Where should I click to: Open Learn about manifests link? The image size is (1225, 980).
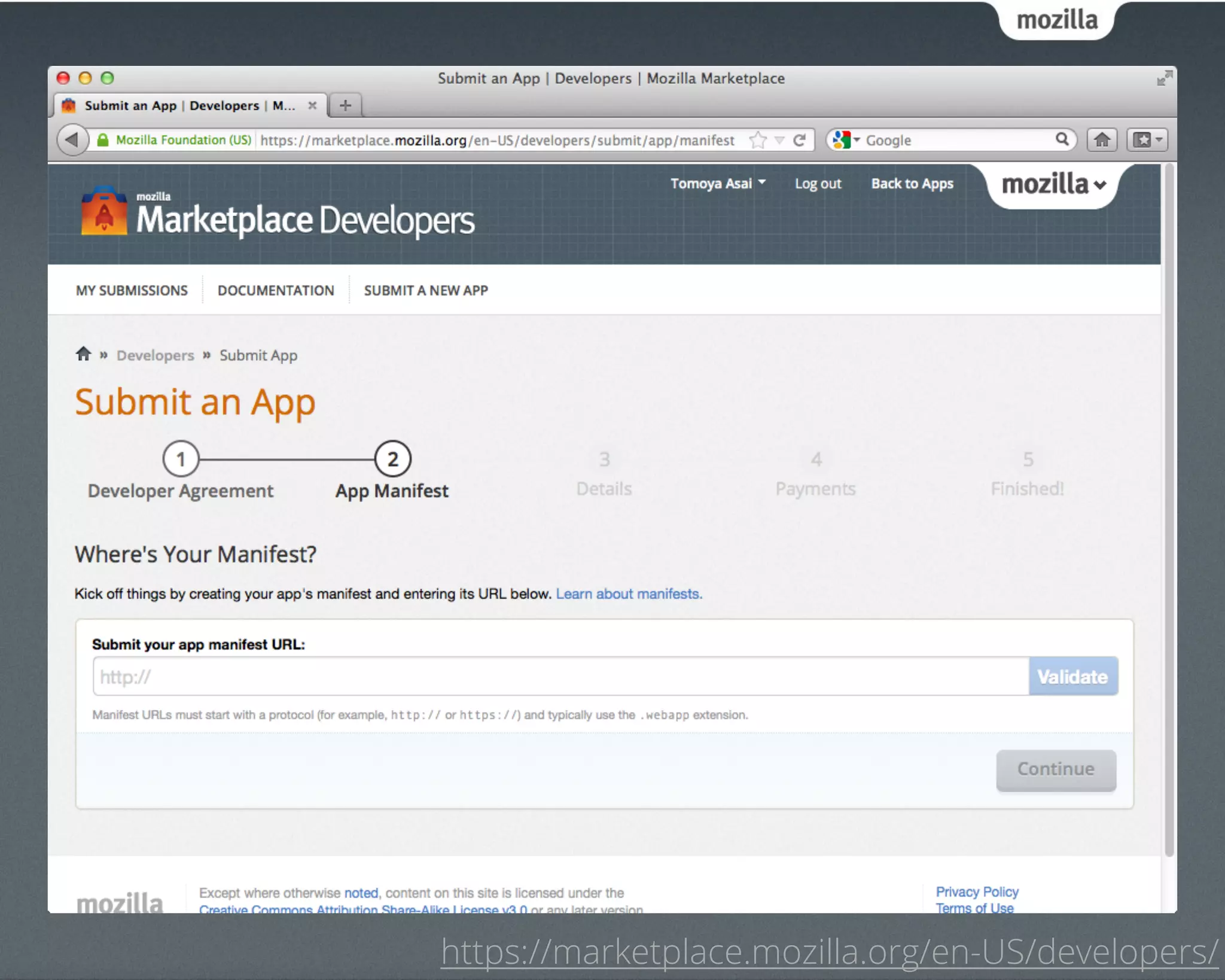coord(629,594)
